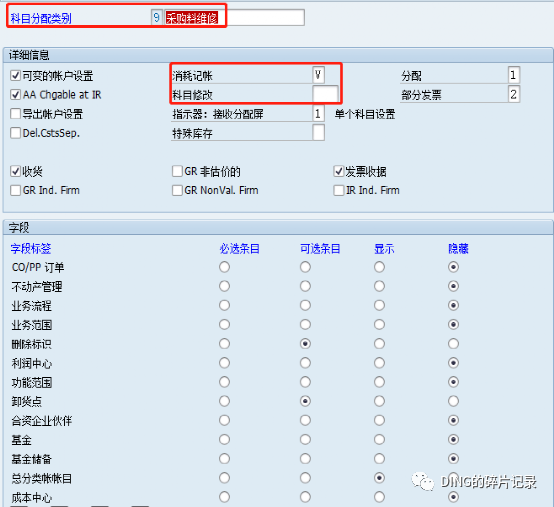Enable GR 非估价的 checkbox
Screen dimensions: 554x507
pyautogui.click(x=177, y=171)
